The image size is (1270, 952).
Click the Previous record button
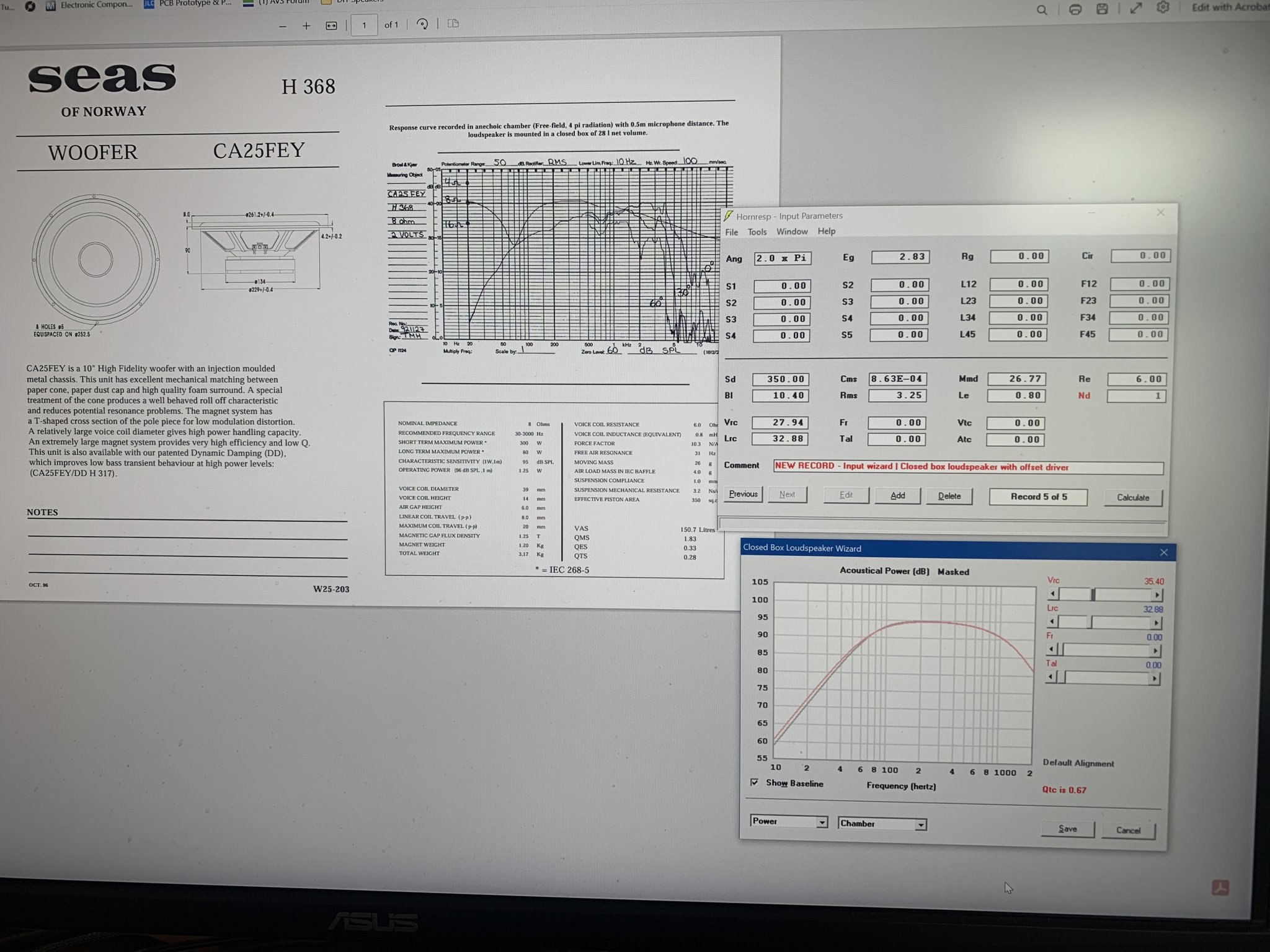click(x=743, y=494)
